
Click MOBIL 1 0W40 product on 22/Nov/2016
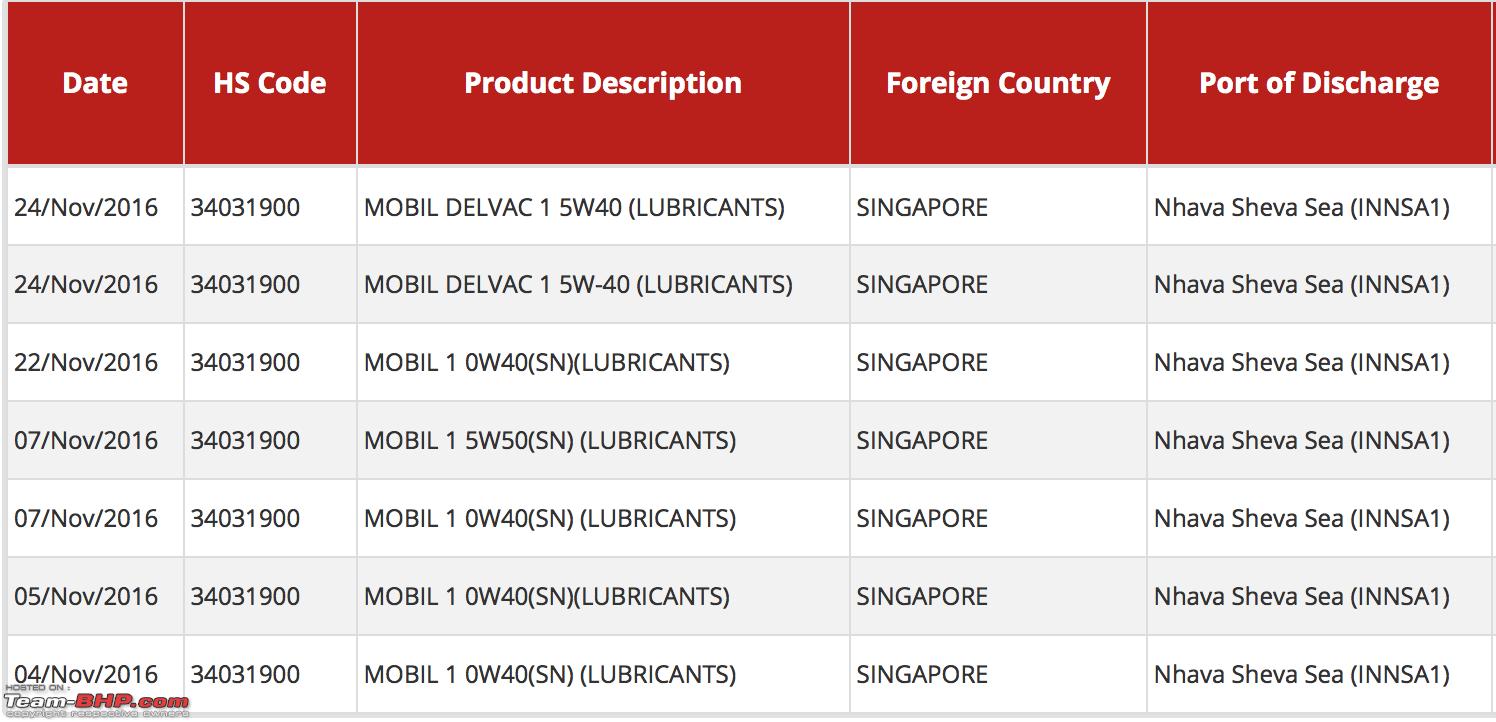(x=547, y=362)
